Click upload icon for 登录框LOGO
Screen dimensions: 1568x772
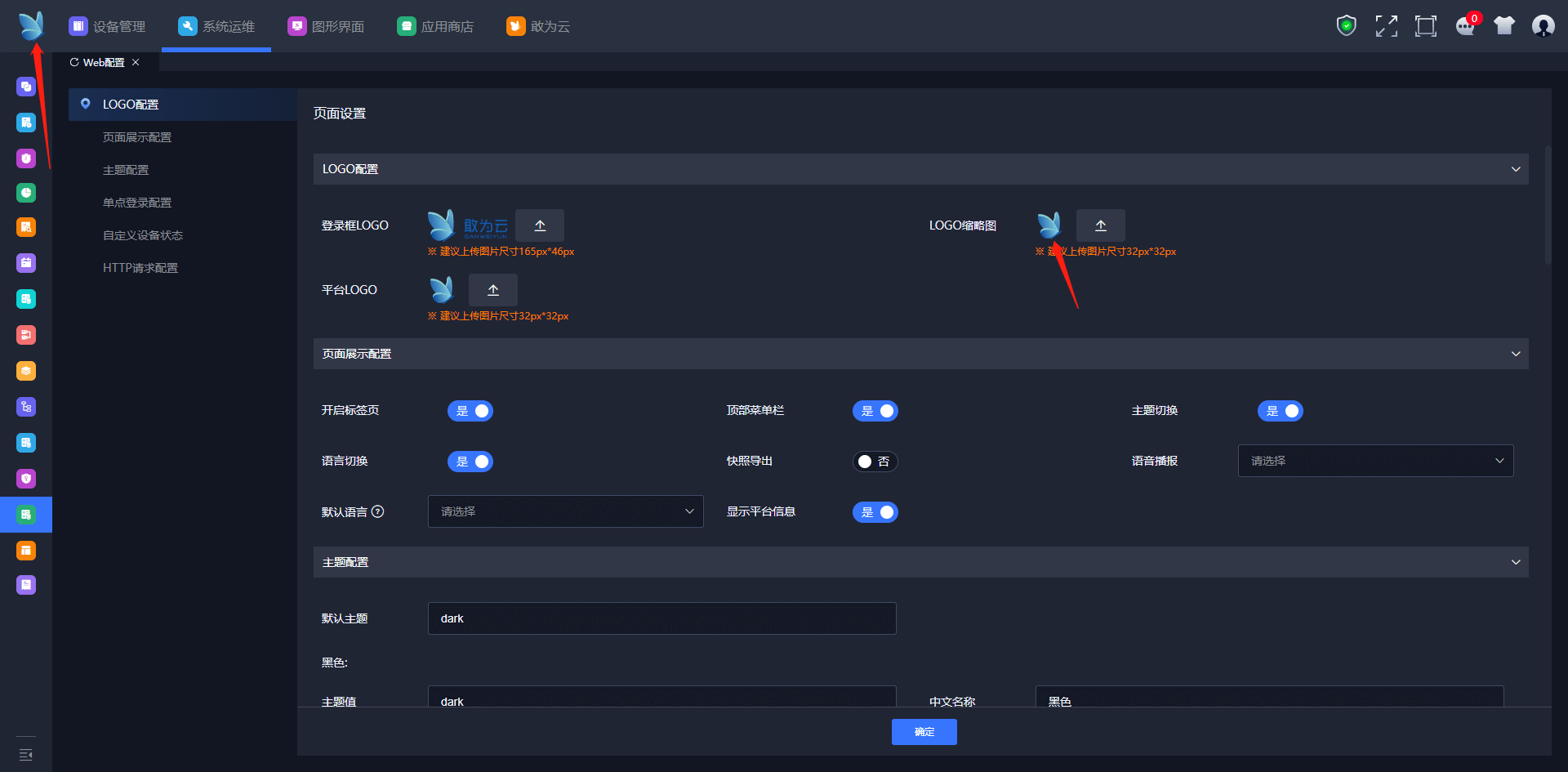coord(540,225)
